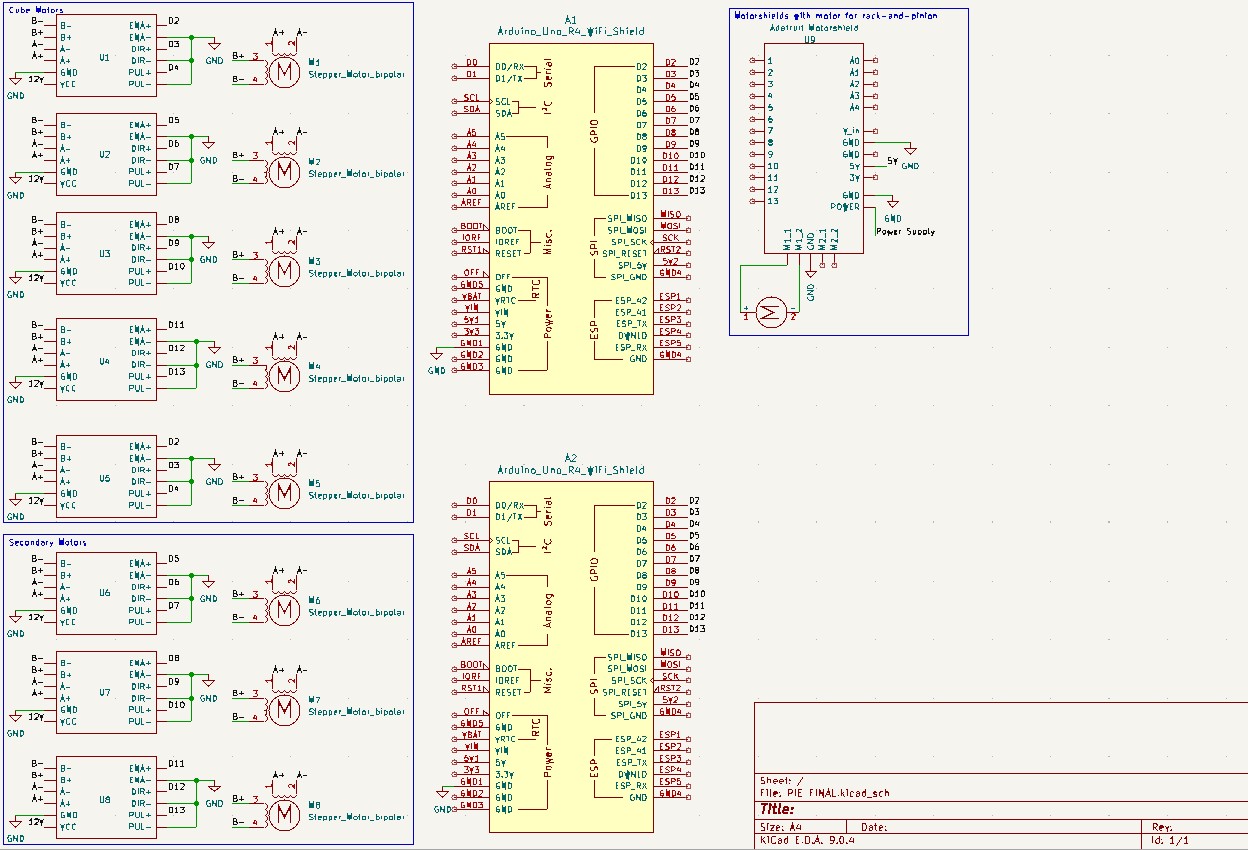
Task: Select the rack-and-pinion motorshield title text
Action: click(x=848, y=16)
